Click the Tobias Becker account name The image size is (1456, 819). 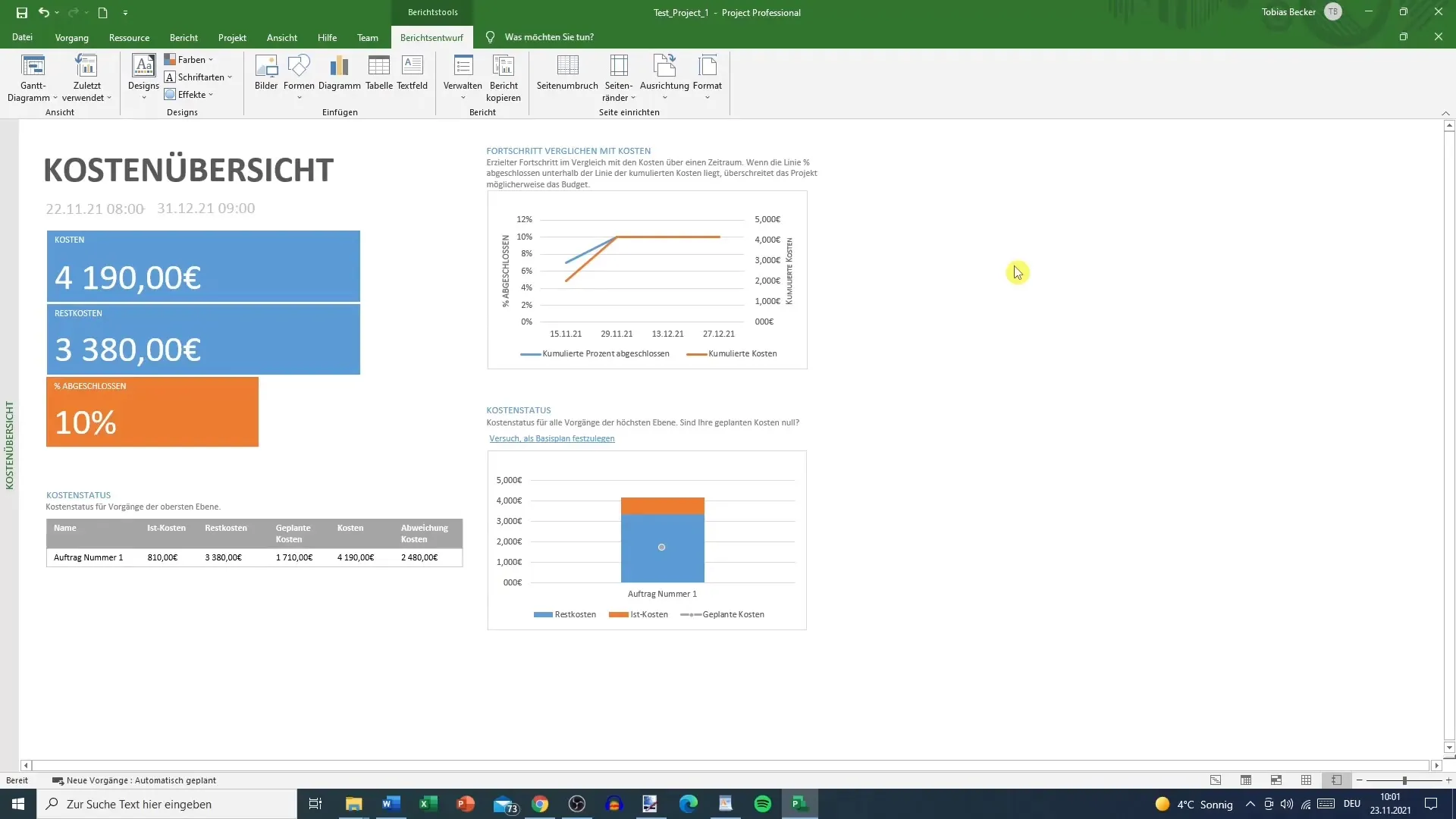click(1288, 12)
